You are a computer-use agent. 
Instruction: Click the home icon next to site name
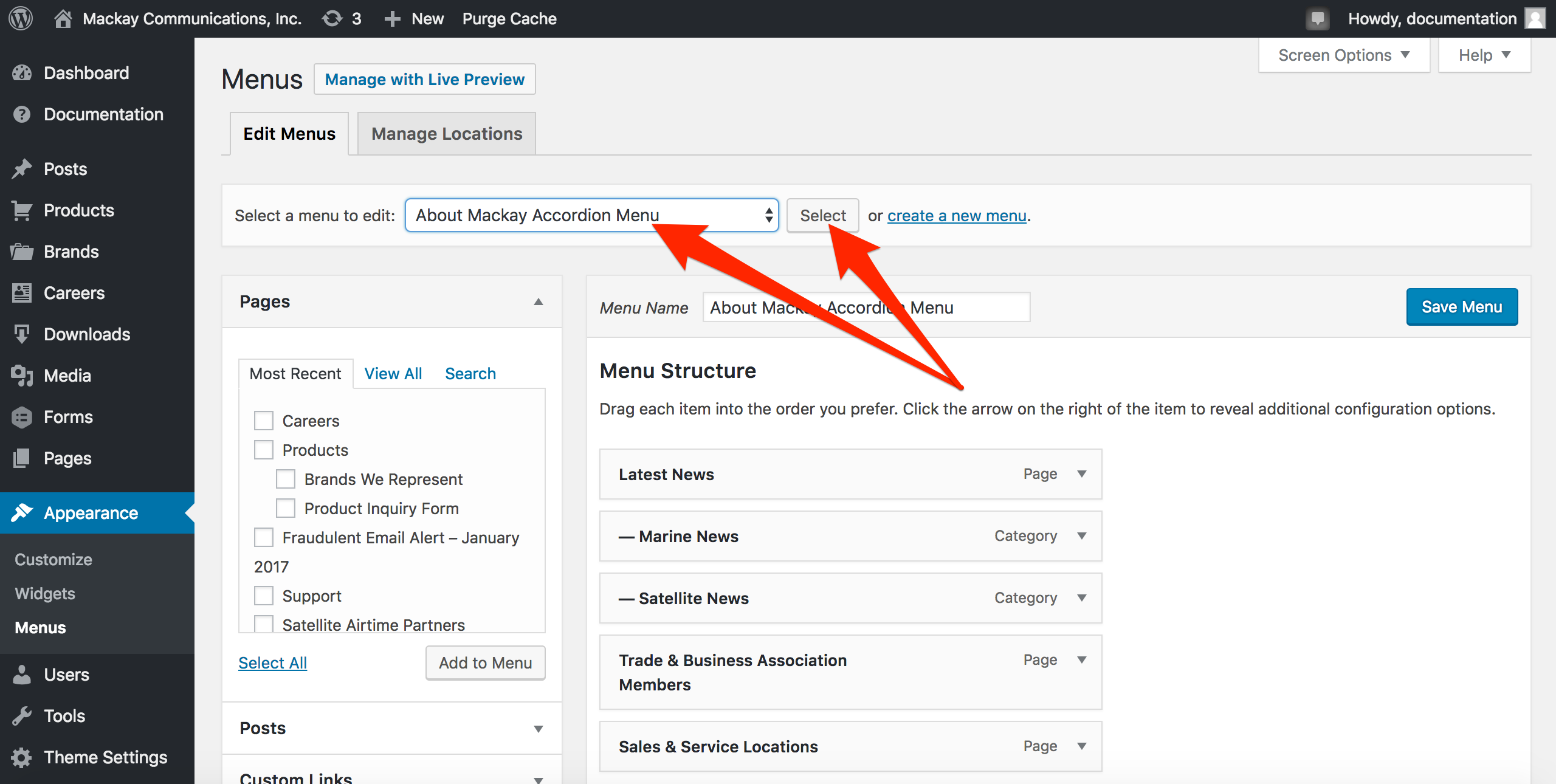[63, 18]
